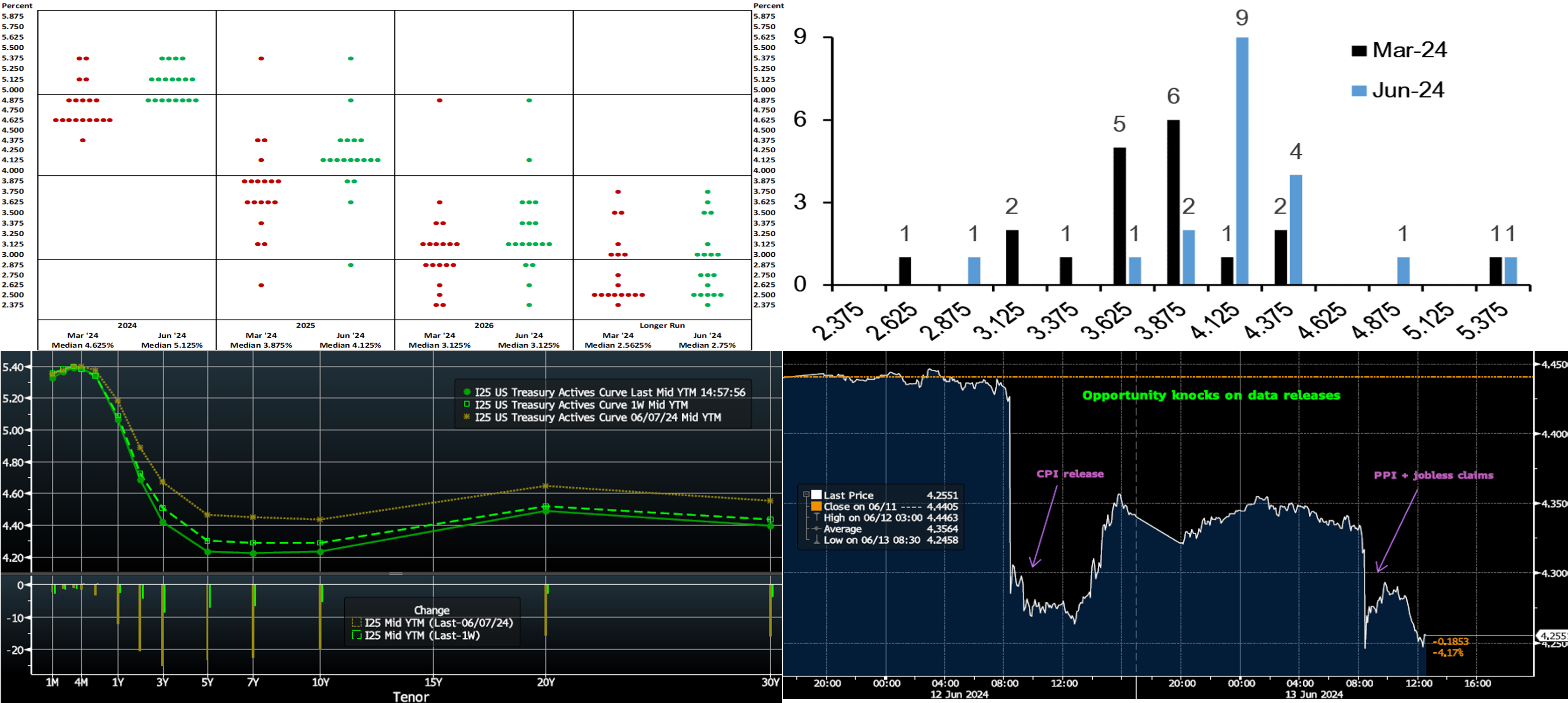Click the green circle Last Mid YTM legend icon
Screen dimensions: 1568x703
pos(467,392)
